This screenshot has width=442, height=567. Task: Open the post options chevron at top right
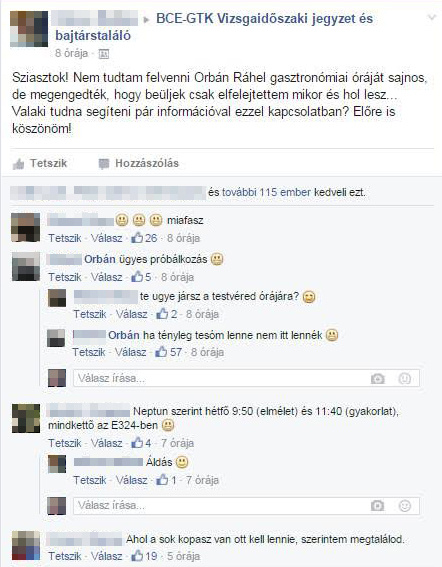pos(431,17)
